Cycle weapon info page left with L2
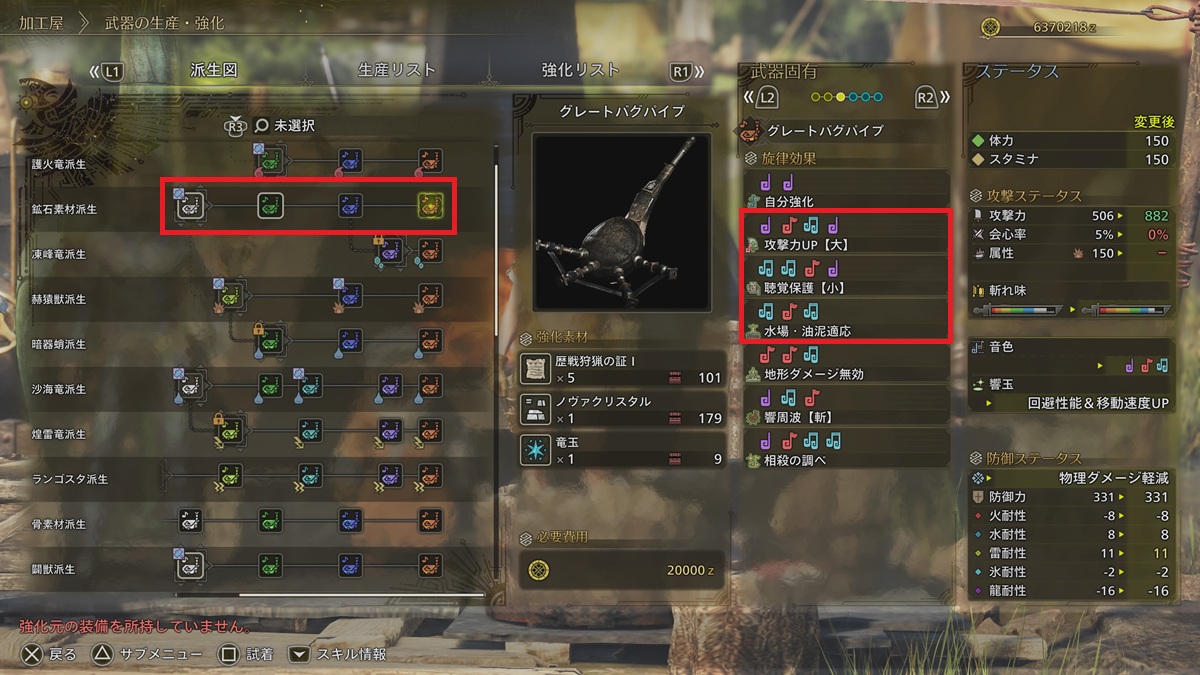 762,98
